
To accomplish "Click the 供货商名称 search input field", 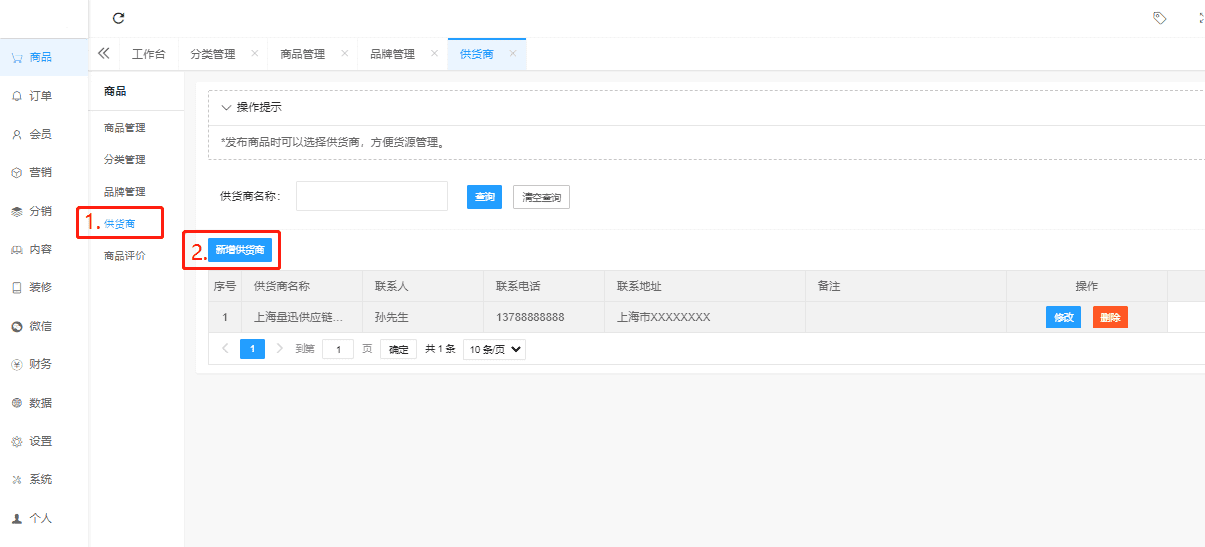I will (371, 196).
